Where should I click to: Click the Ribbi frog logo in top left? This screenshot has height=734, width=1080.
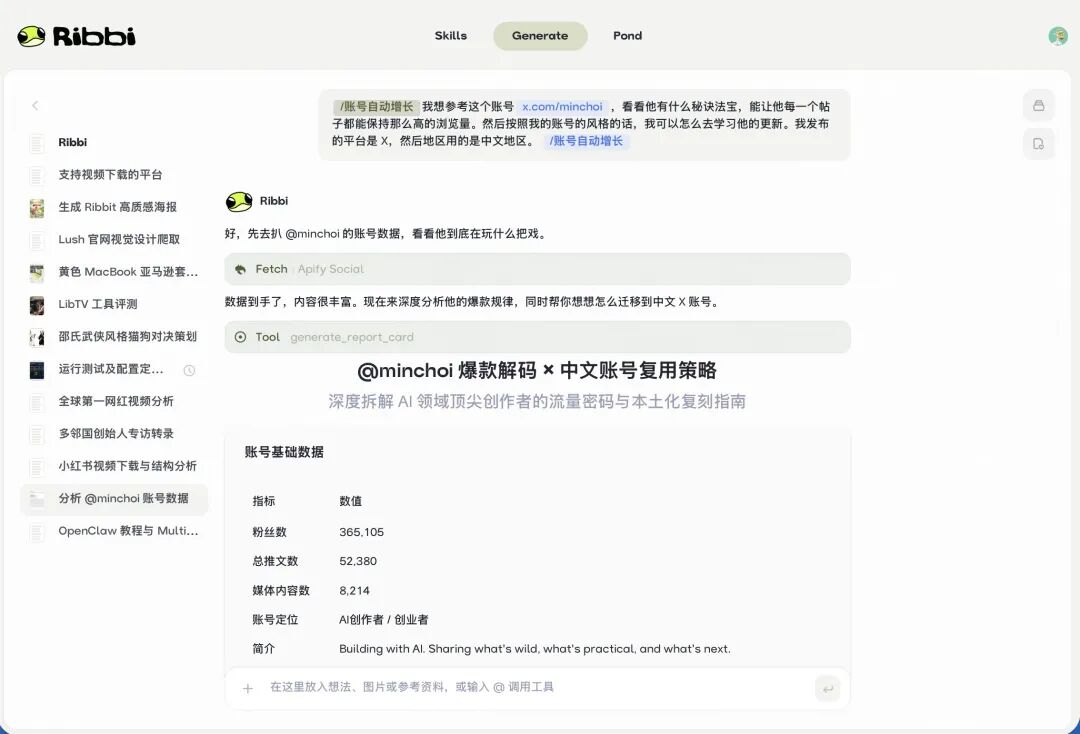pos(30,35)
